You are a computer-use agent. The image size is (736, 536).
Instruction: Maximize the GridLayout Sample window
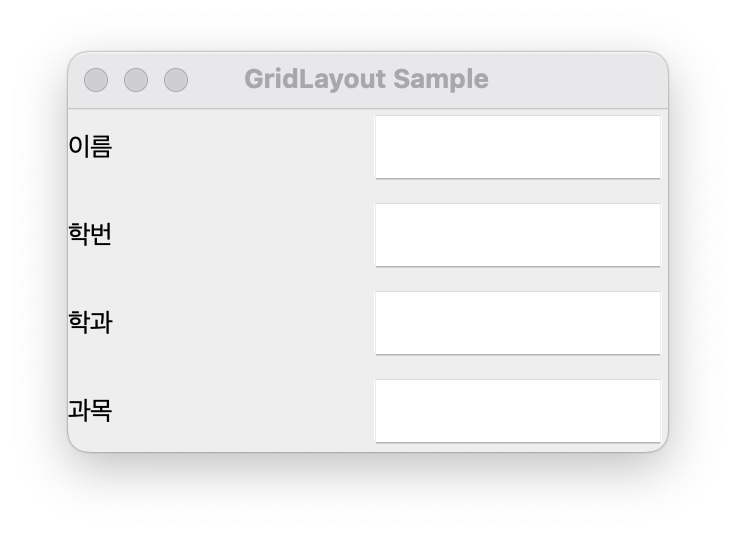coord(176,80)
